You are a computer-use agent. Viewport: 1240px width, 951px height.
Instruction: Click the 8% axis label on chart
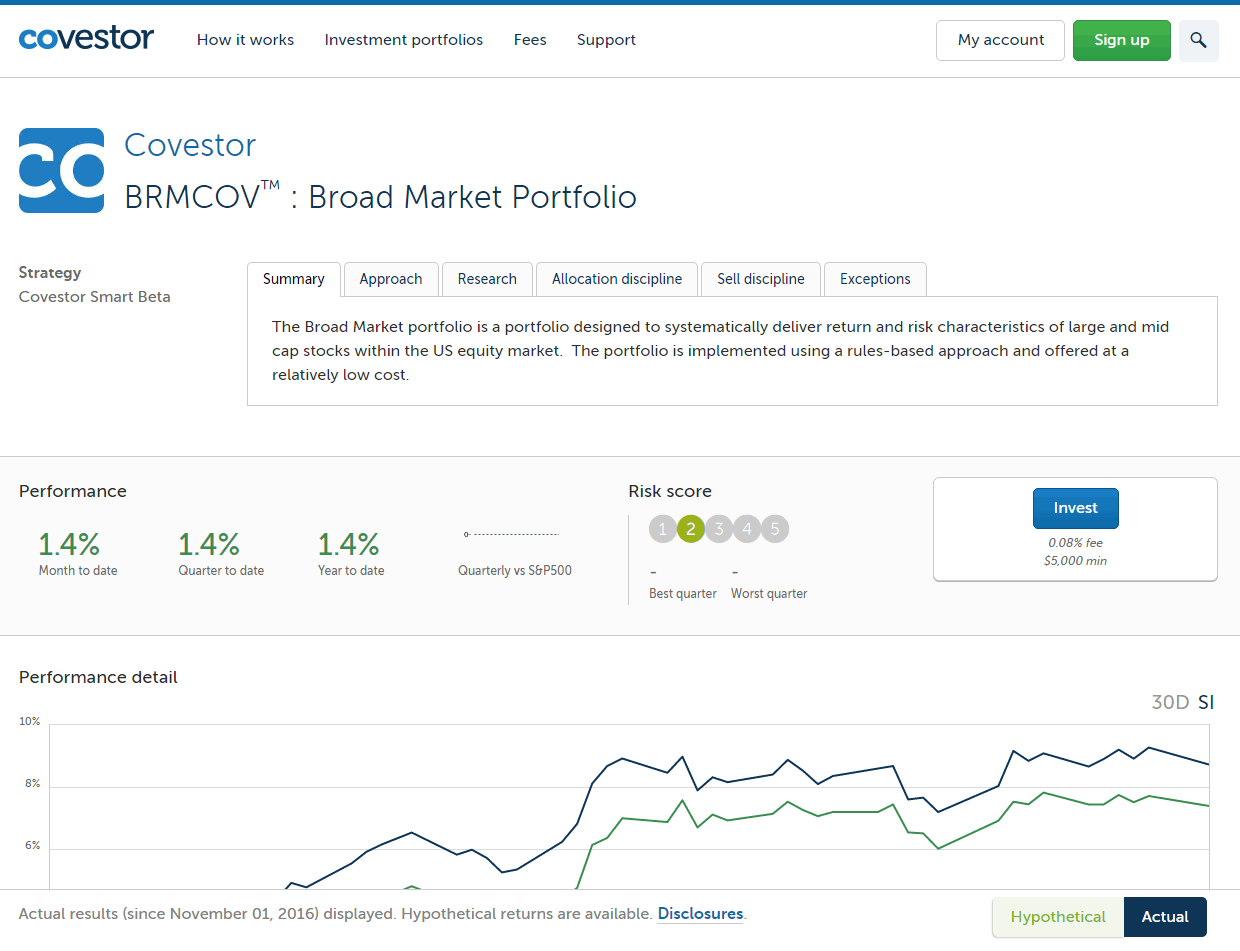click(32, 784)
